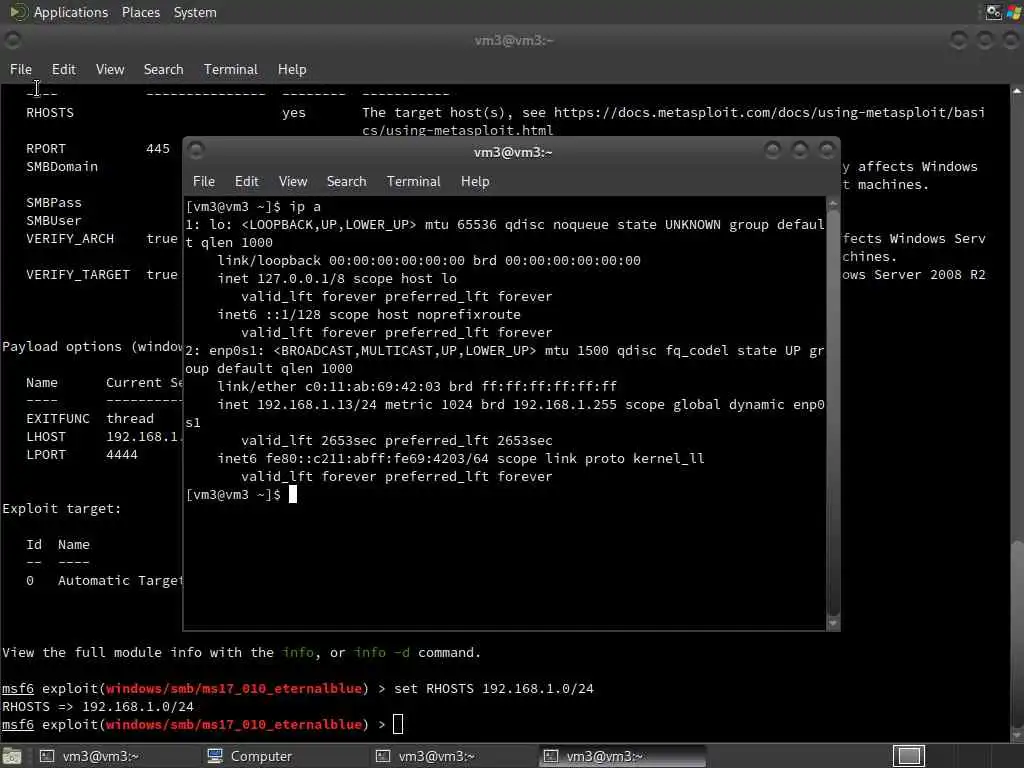Click Computer icon in taskbar entry
Image resolution: width=1024 pixels, height=768 pixels.
point(215,756)
